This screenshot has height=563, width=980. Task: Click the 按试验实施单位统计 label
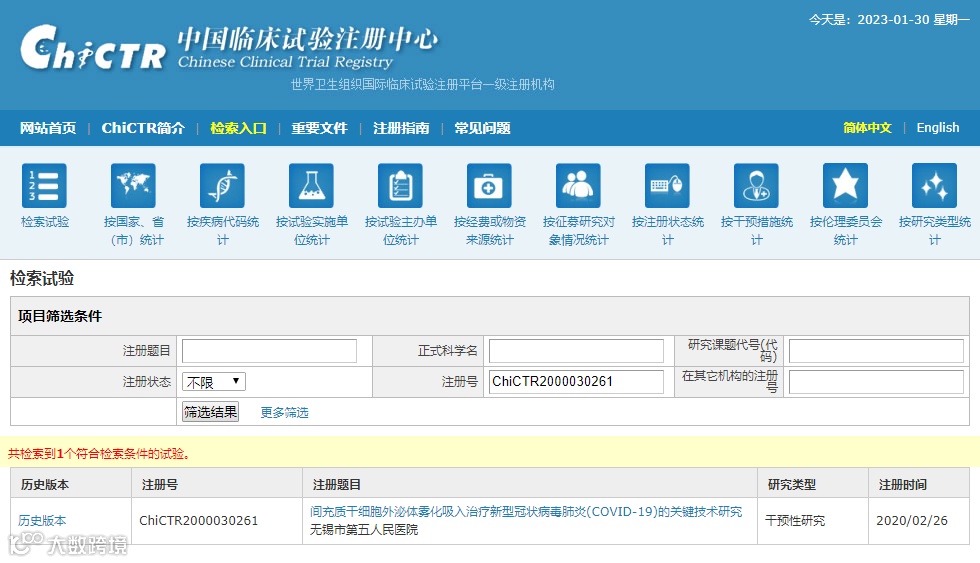pos(311,231)
